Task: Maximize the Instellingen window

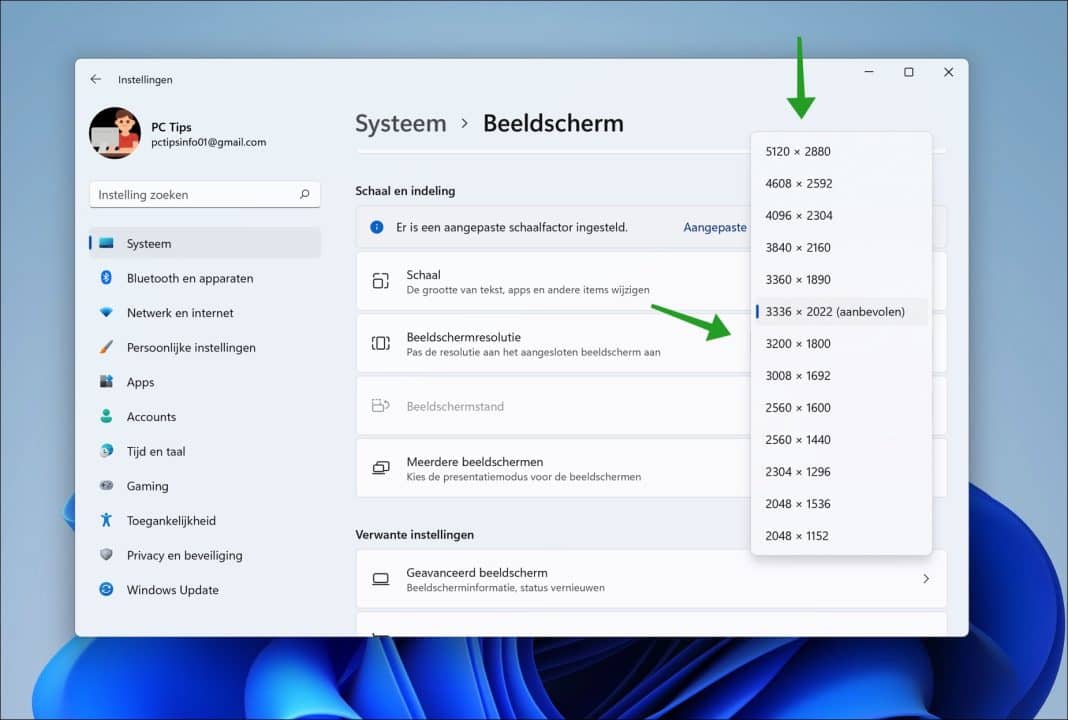Action: tap(909, 72)
